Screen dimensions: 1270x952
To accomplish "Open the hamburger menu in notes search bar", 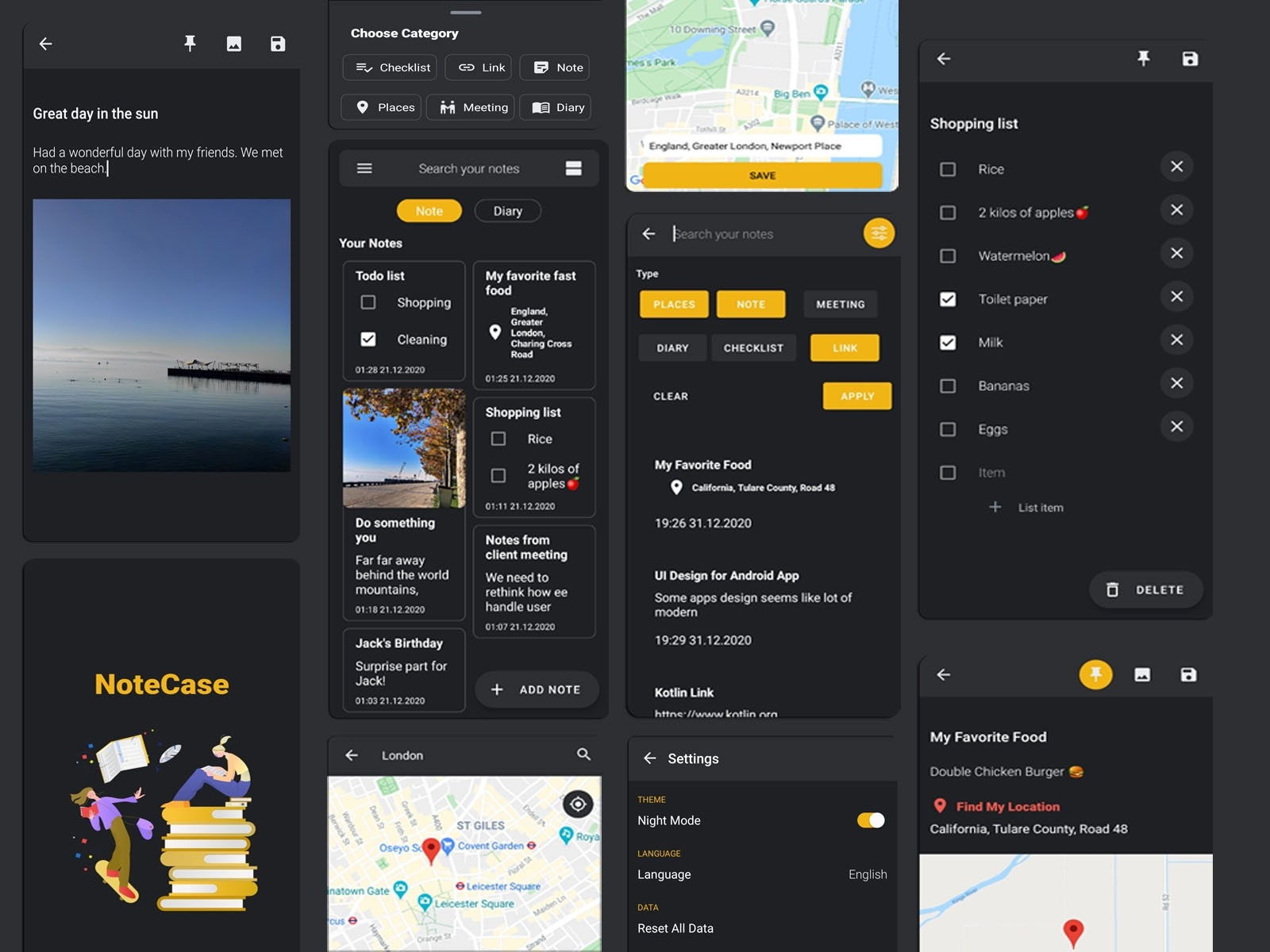I will click(x=364, y=168).
